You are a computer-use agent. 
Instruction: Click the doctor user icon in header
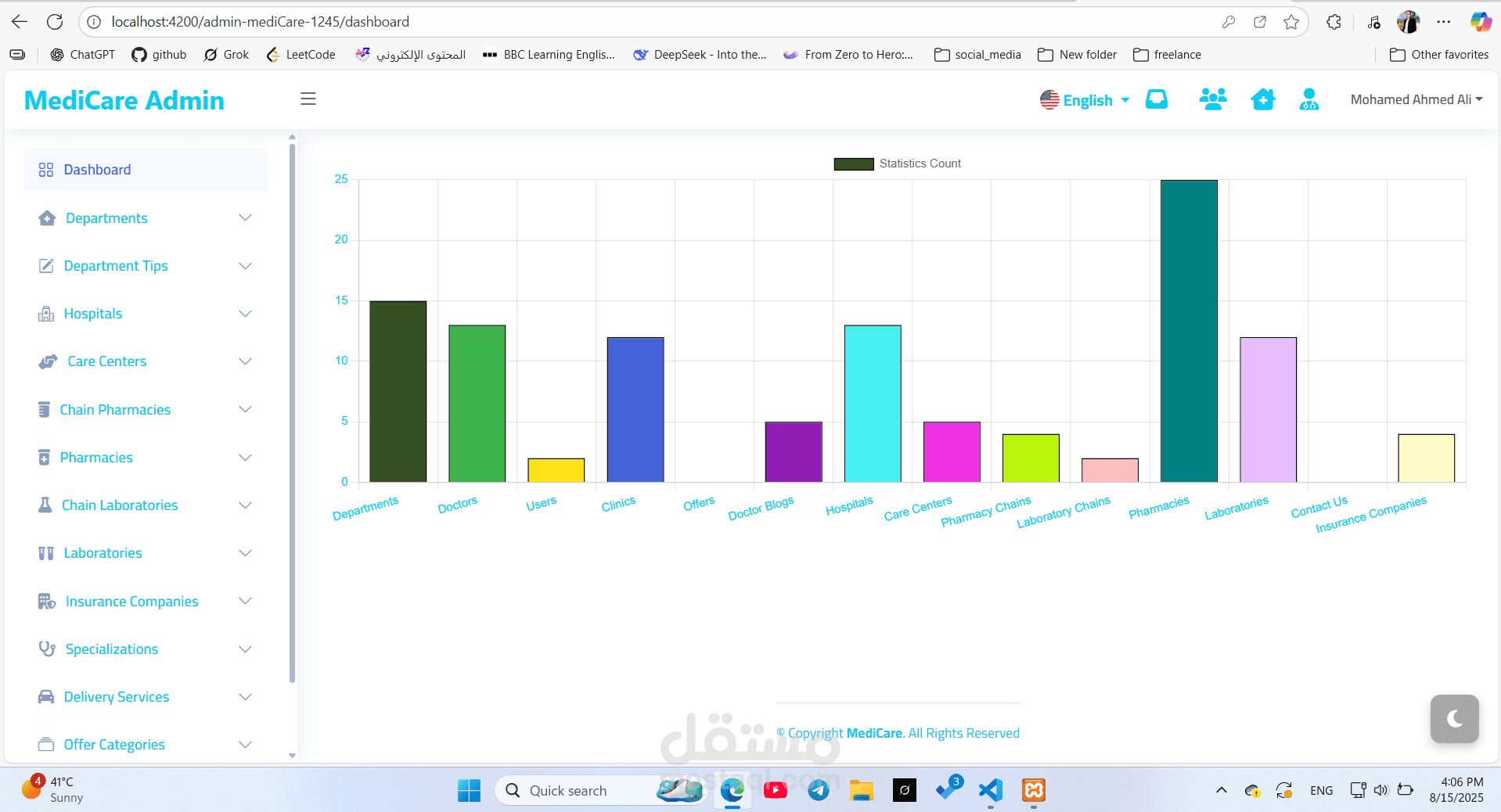pyautogui.click(x=1308, y=99)
